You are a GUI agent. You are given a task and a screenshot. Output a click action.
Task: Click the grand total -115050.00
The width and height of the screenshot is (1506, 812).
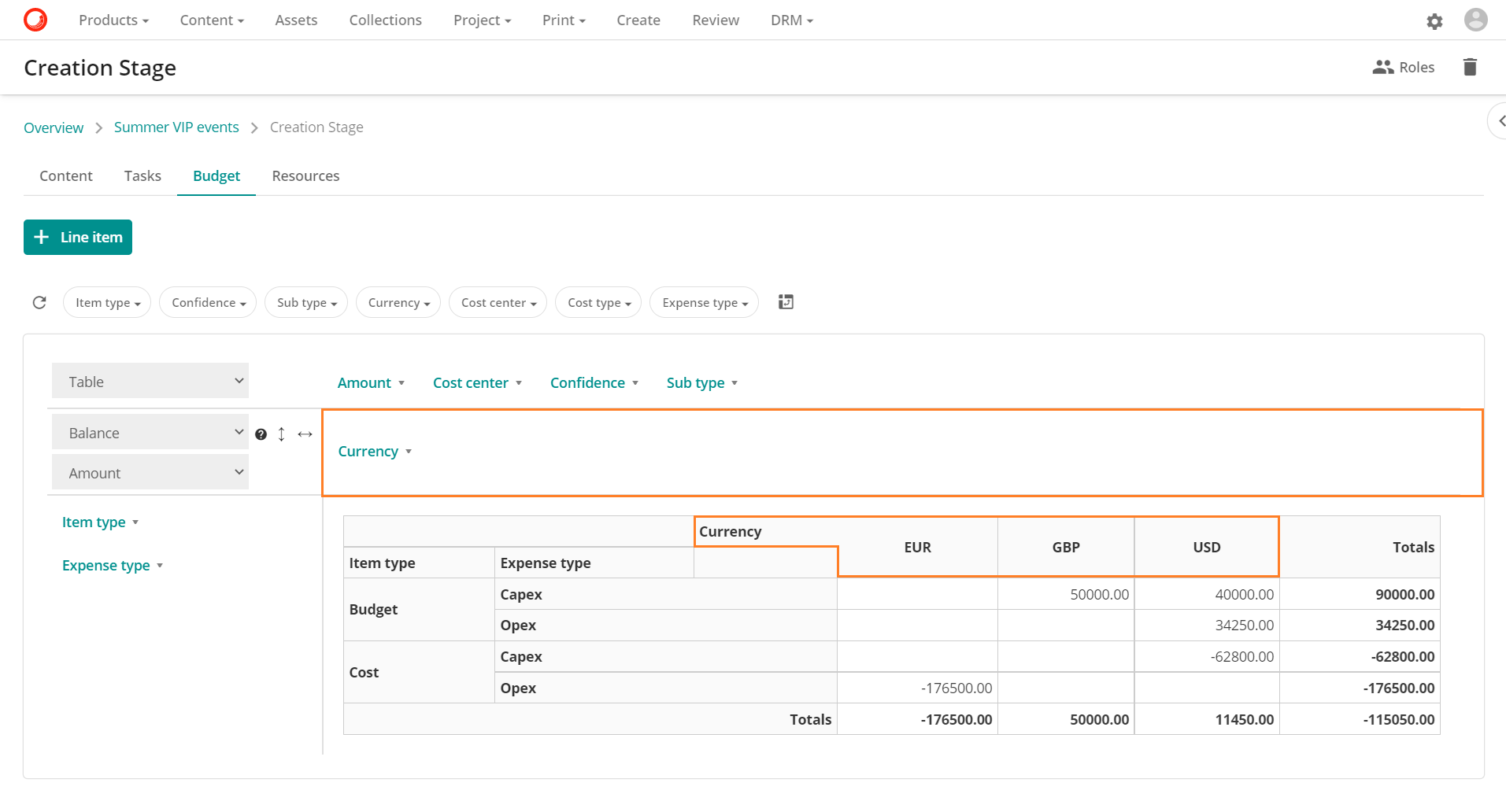pos(1360,719)
